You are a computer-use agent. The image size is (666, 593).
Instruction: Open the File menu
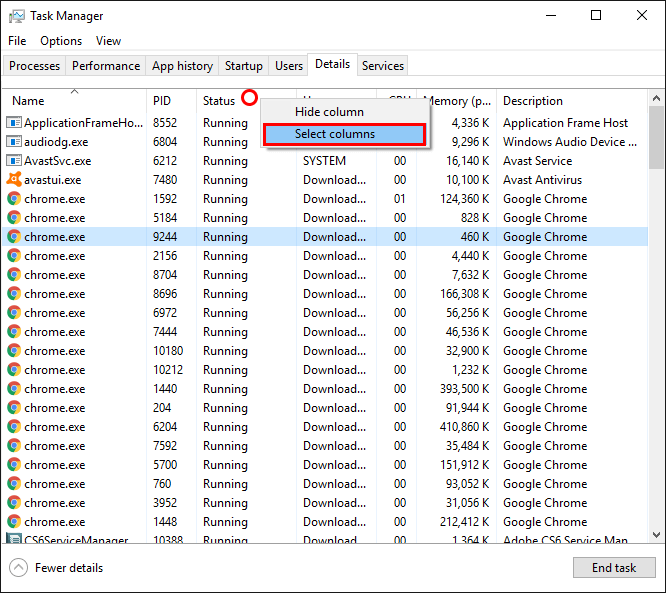point(17,41)
